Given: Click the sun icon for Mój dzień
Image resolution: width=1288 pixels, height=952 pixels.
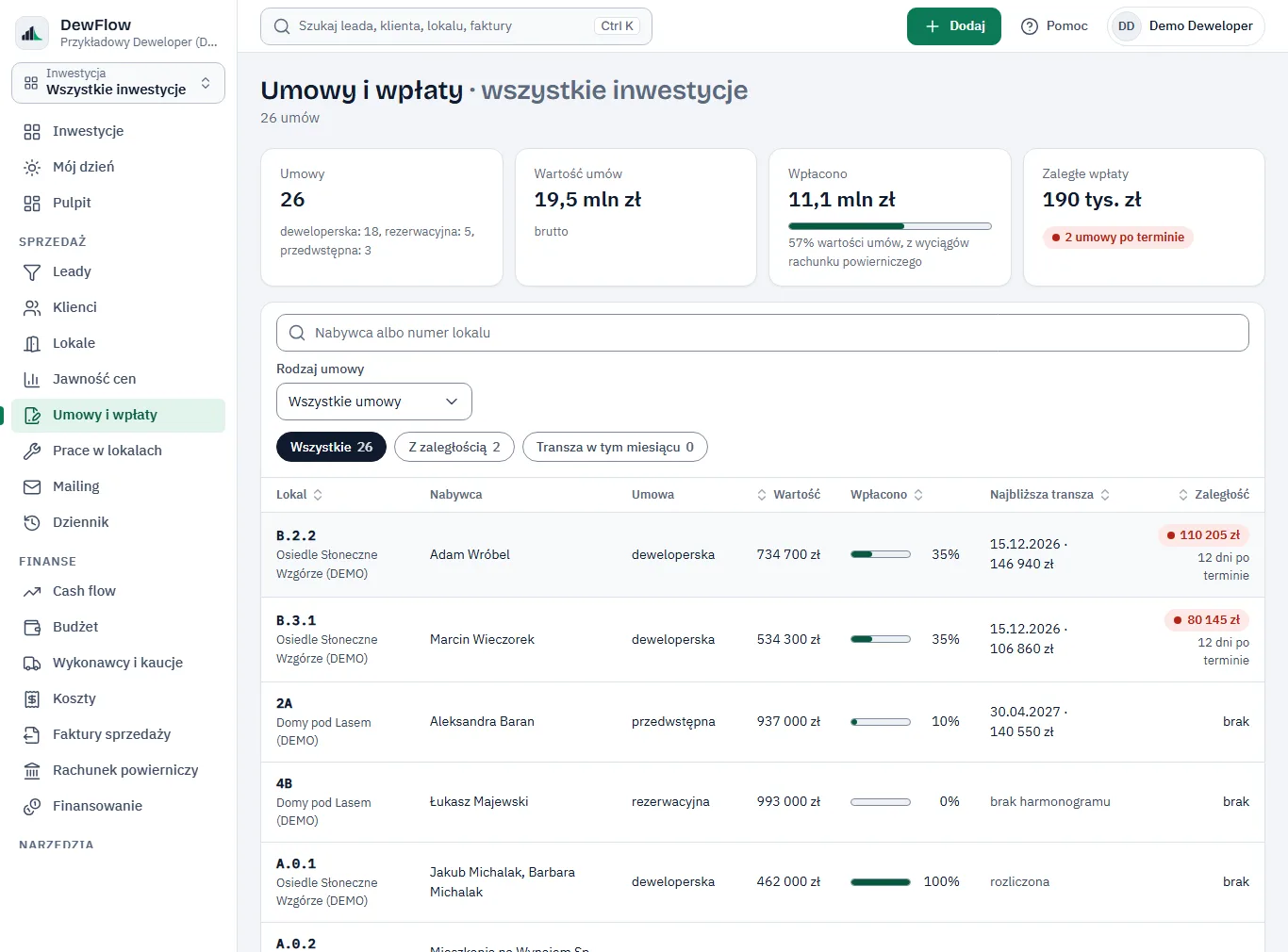Looking at the screenshot, I should point(32,167).
